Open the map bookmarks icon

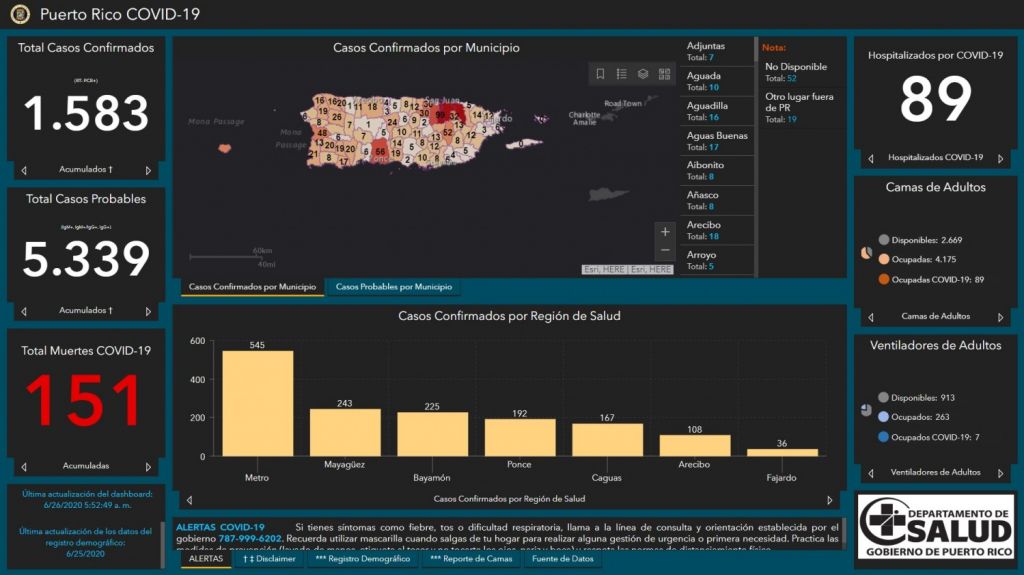600,74
